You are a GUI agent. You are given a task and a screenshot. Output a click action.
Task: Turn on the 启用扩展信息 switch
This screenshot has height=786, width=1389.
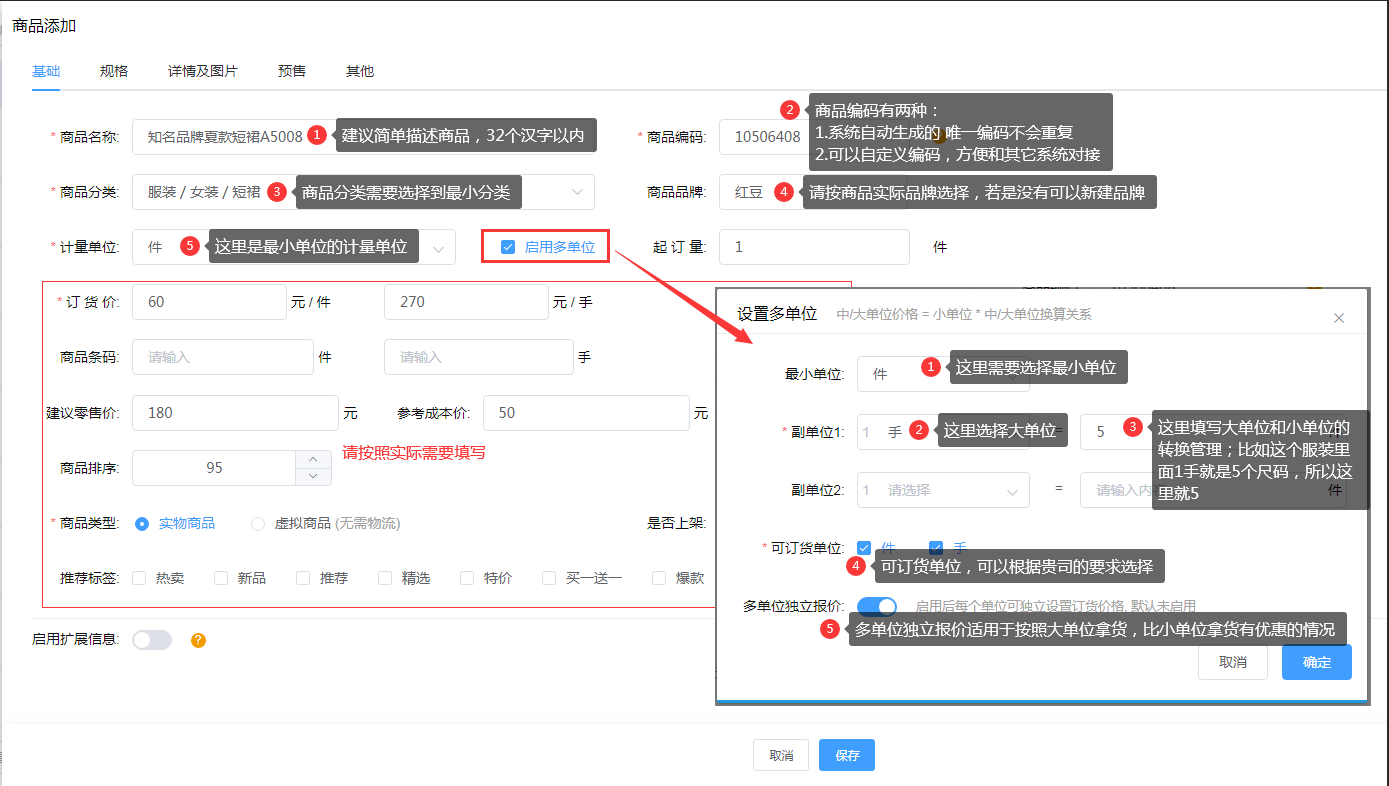click(x=152, y=640)
